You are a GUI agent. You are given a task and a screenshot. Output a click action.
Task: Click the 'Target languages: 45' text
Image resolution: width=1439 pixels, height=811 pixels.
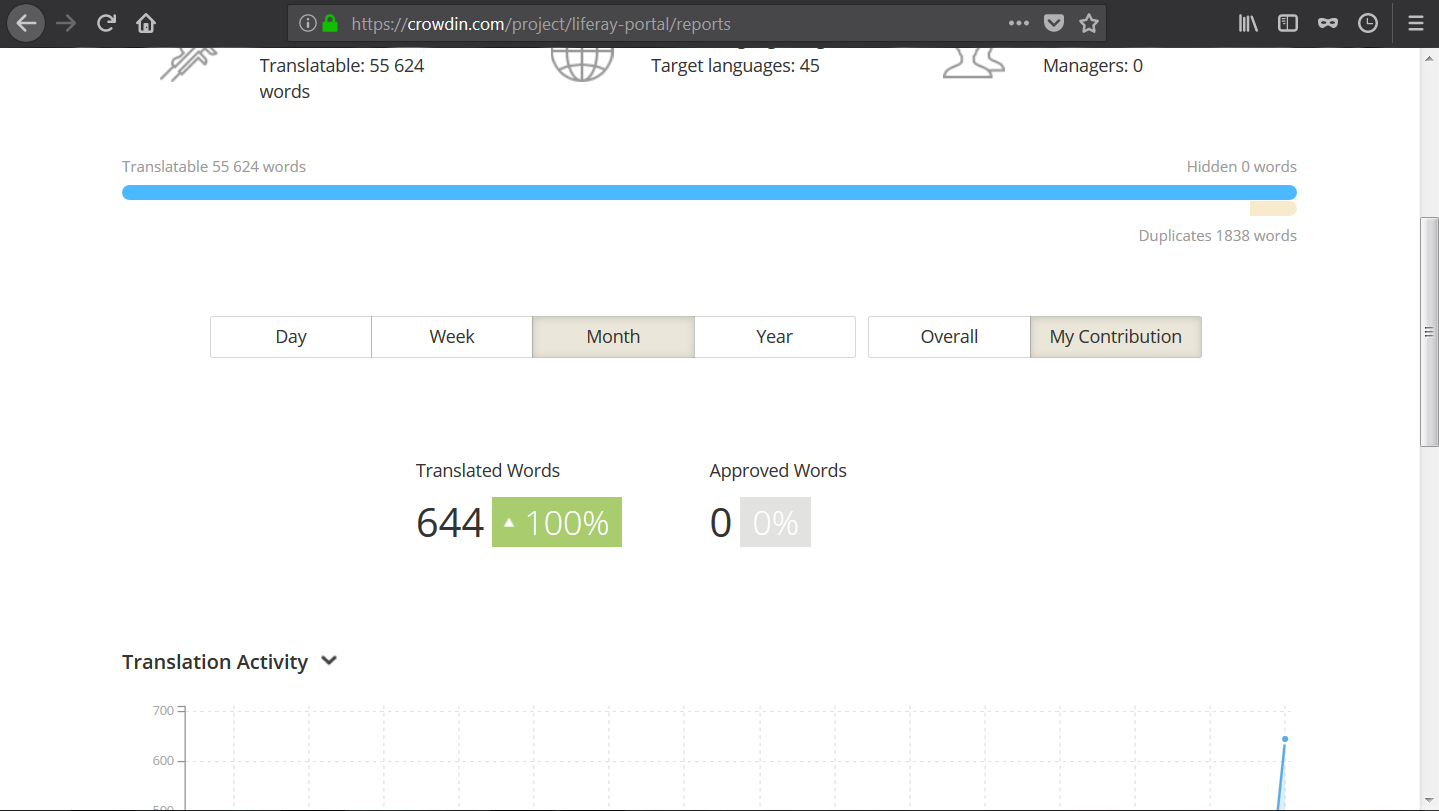point(735,66)
